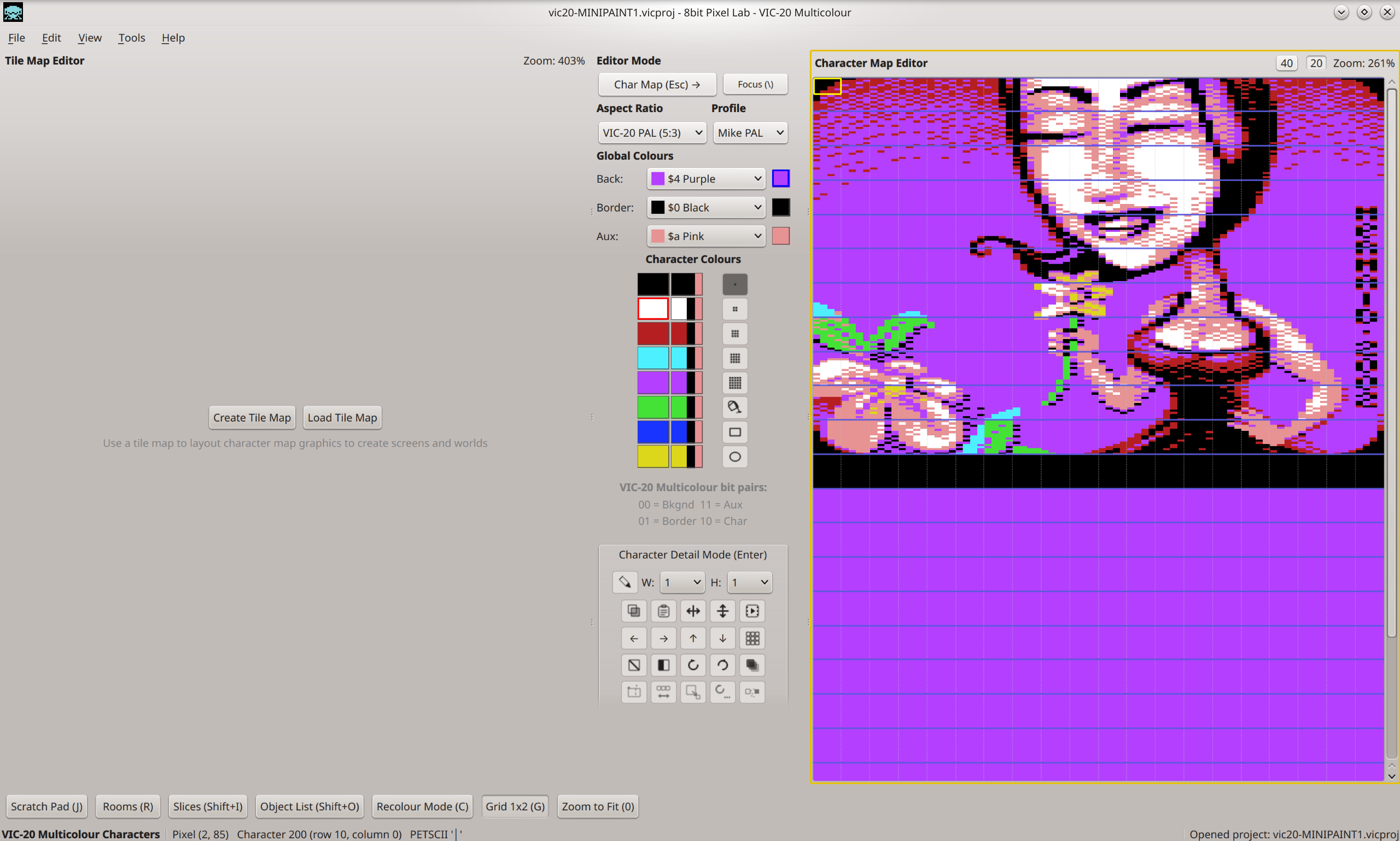Select the solid green character colour

(653, 407)
